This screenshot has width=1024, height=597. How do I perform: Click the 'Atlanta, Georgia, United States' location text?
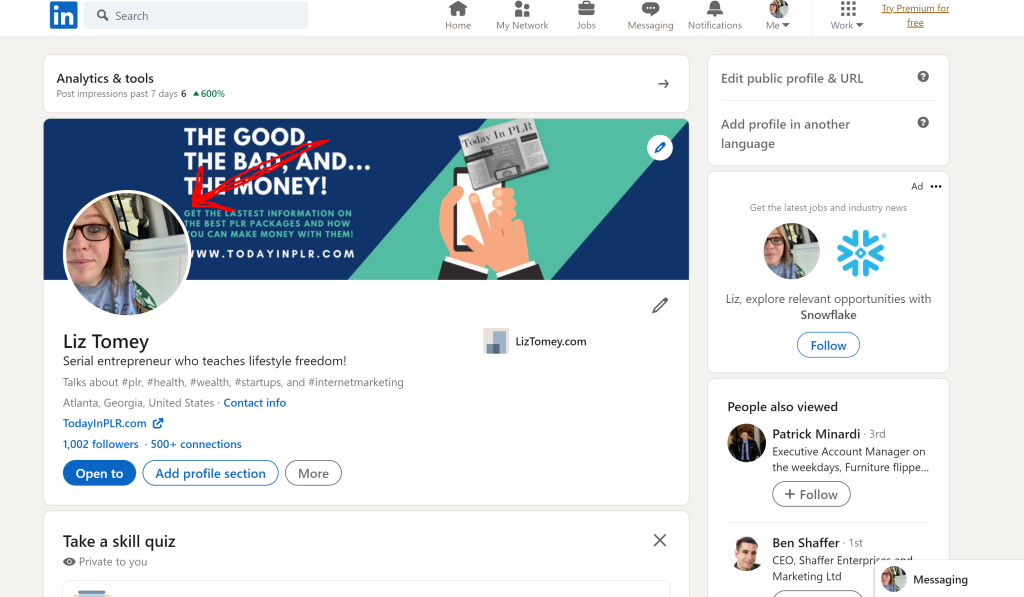coord(138,403)
